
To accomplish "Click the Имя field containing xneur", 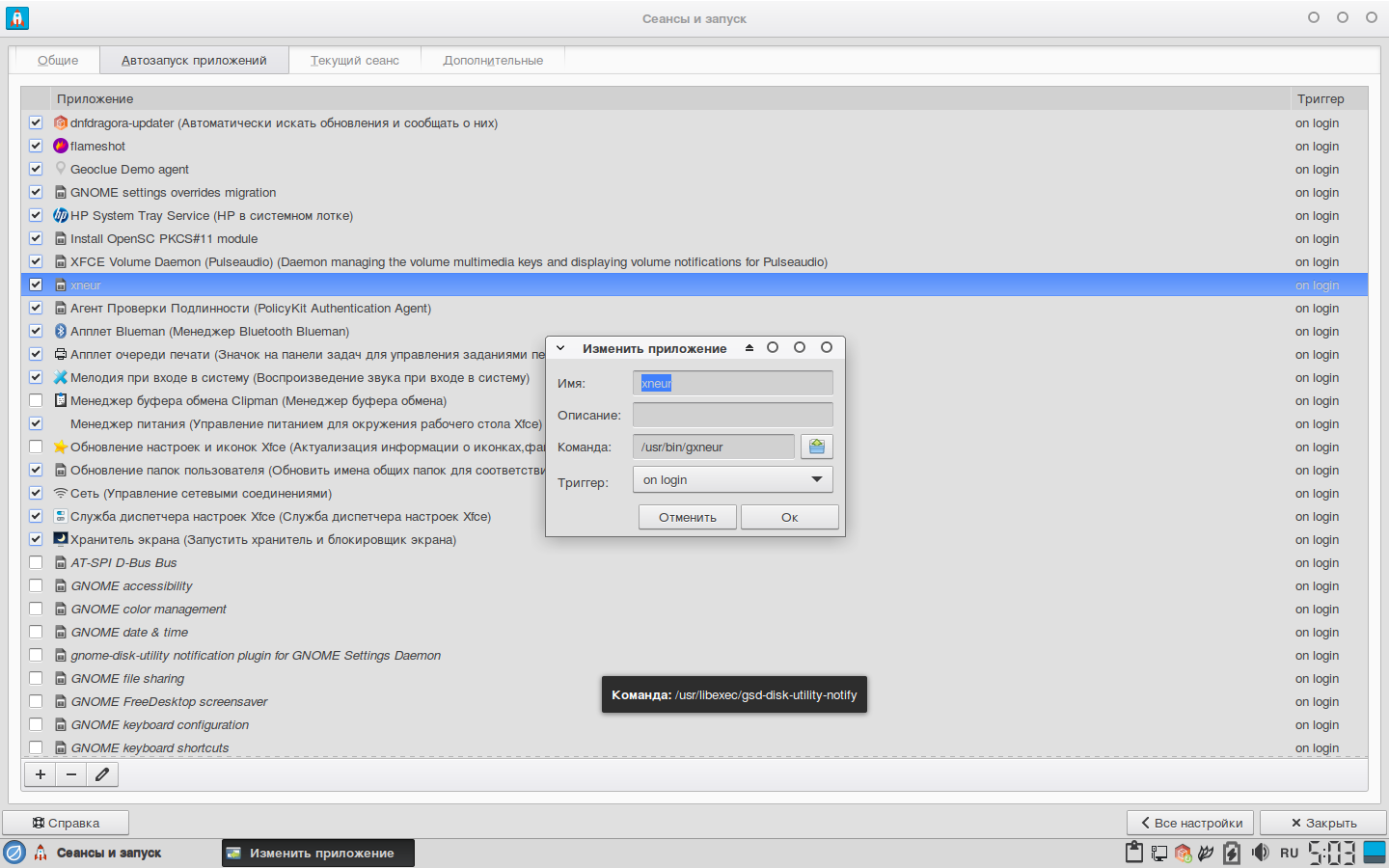I will pyautogui.click(x=733, y=383).
